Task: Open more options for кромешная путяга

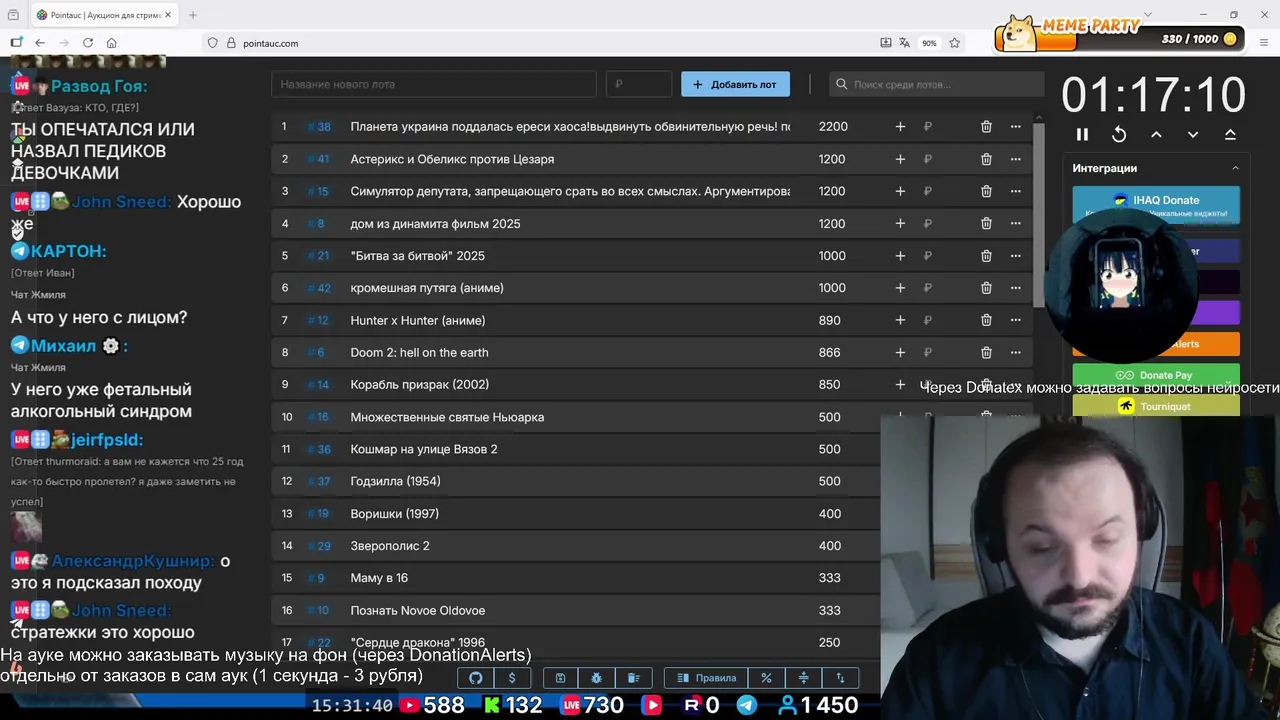Action: pyautogui.click(x=1016, y=288)
